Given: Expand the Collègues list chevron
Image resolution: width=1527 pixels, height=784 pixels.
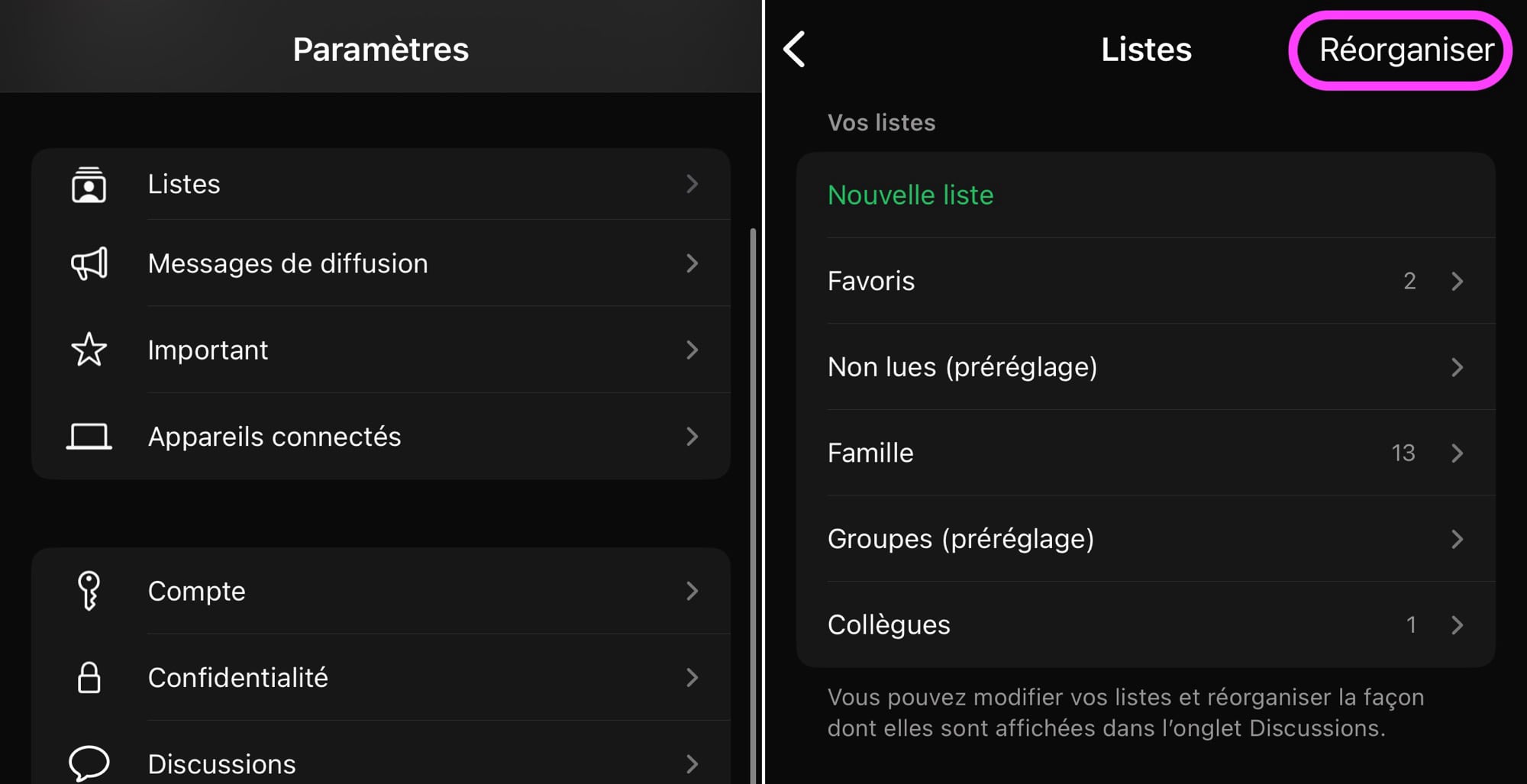Looking at the screenshot, I should coord(1457,625).
